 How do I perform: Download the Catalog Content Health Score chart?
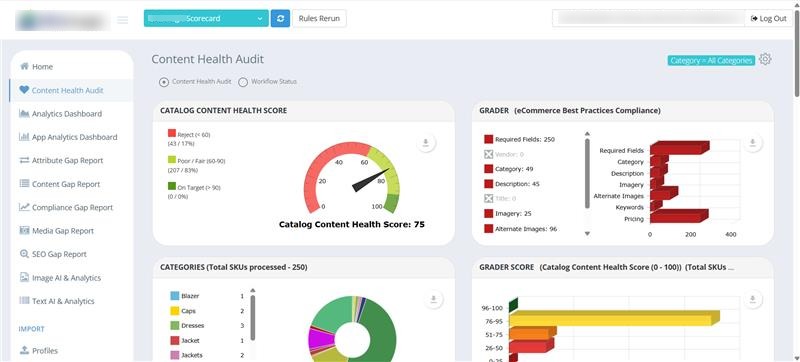[426, 143]
